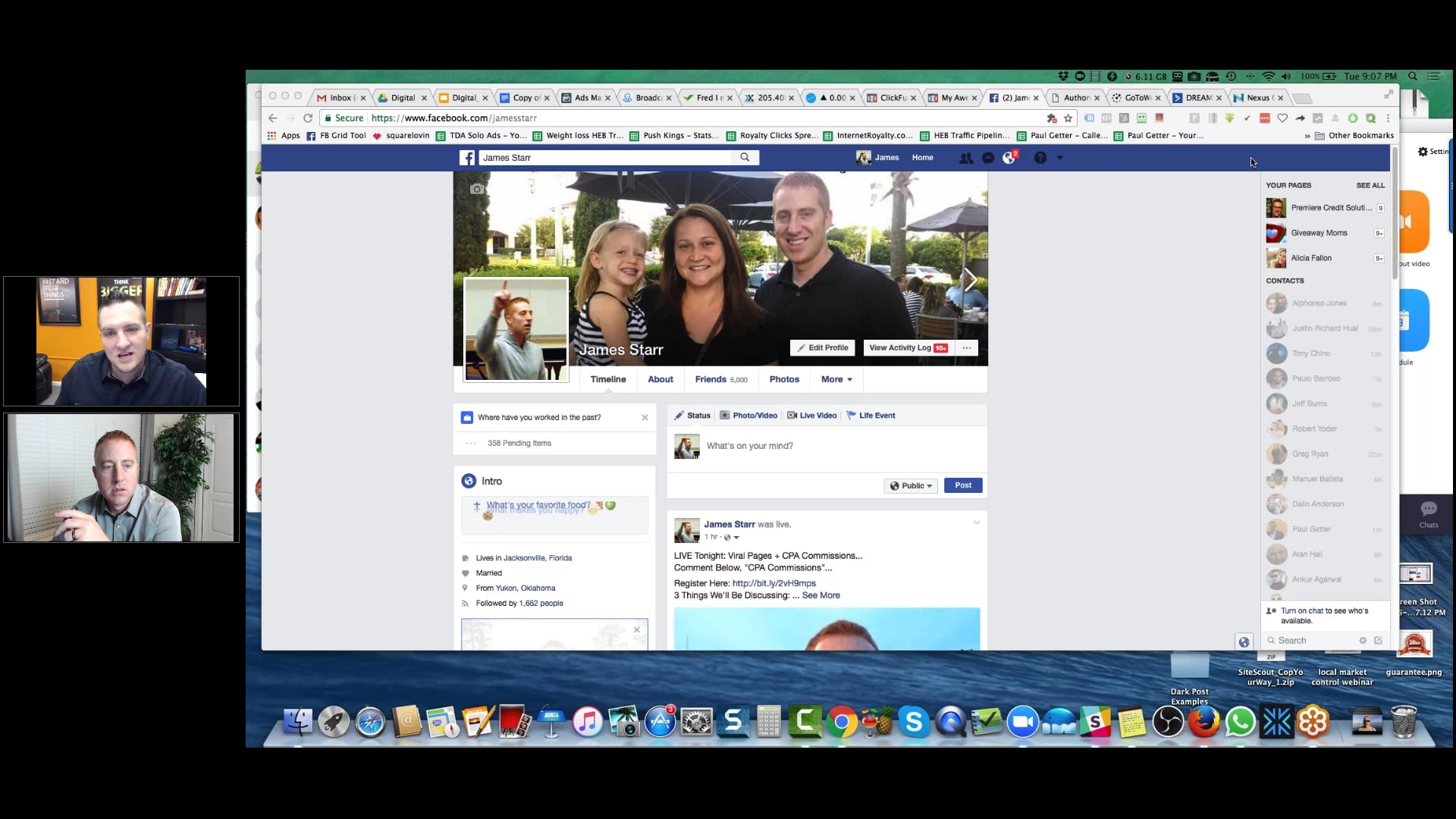This screenshot has height=819, width=1456.
Task: Click the heart extension icon in Chrome toolbar
Action: tap(1282, 118)
